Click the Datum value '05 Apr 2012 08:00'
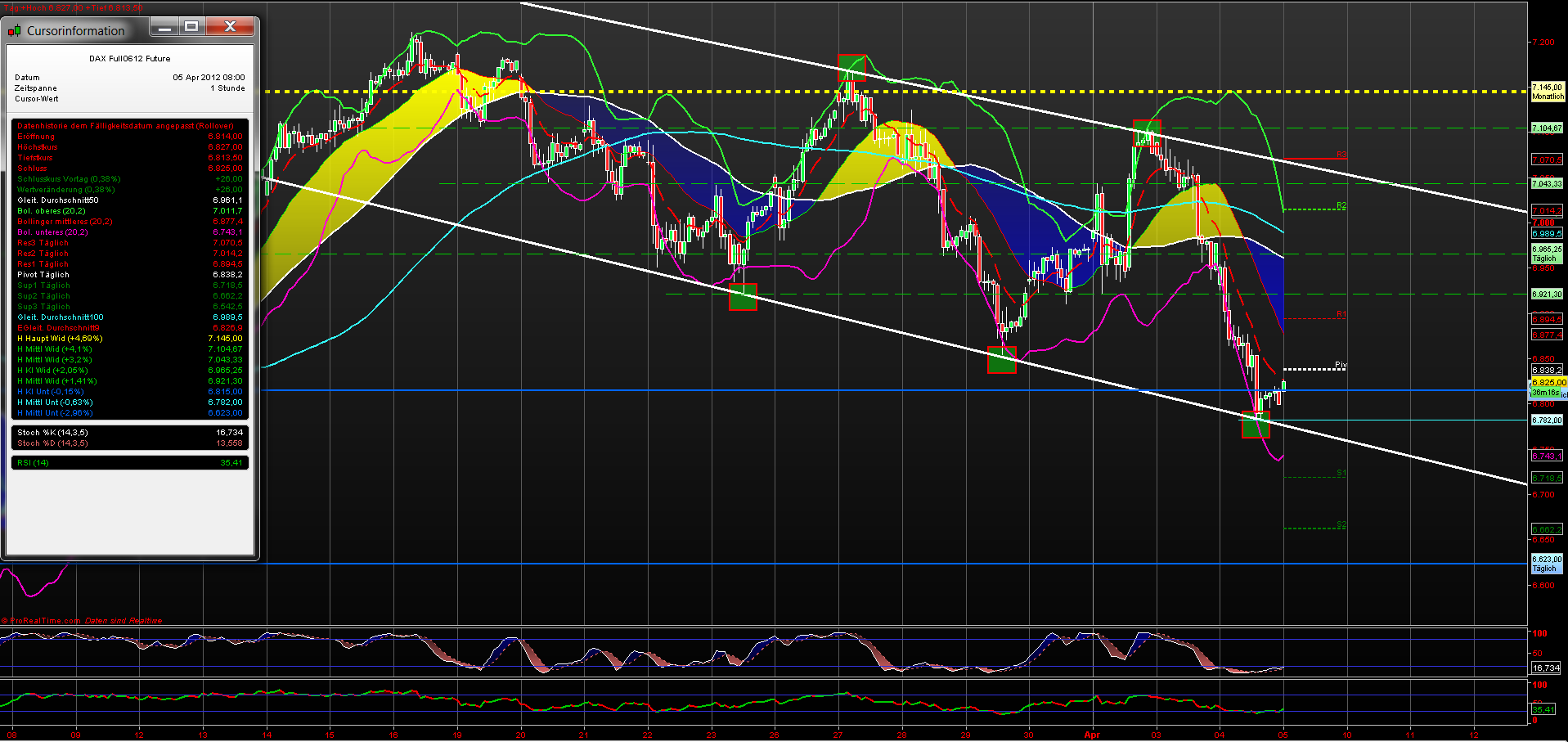 click(209, 78)
